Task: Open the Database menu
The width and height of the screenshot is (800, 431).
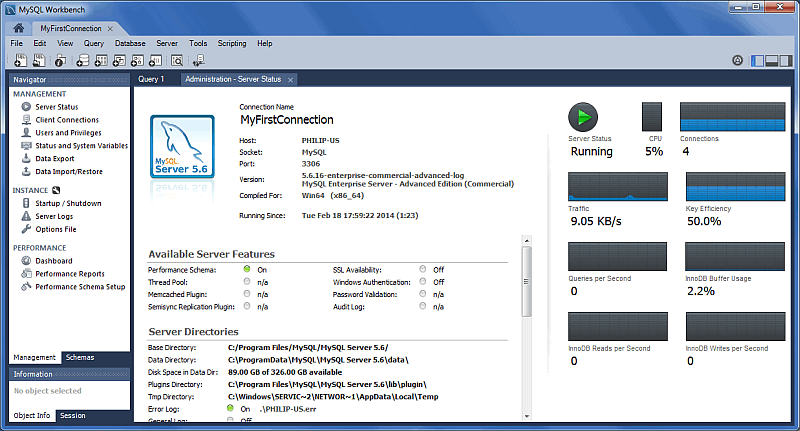Action: 130,44
